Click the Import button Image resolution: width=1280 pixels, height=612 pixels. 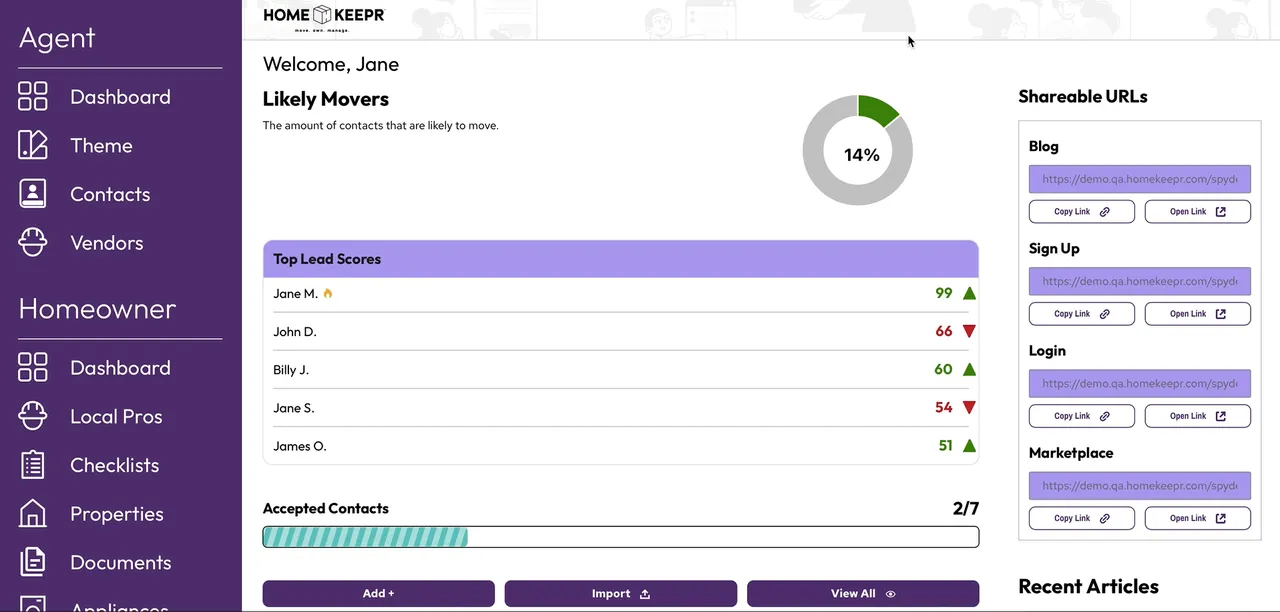pyautogui.click(x=621, y=593)
